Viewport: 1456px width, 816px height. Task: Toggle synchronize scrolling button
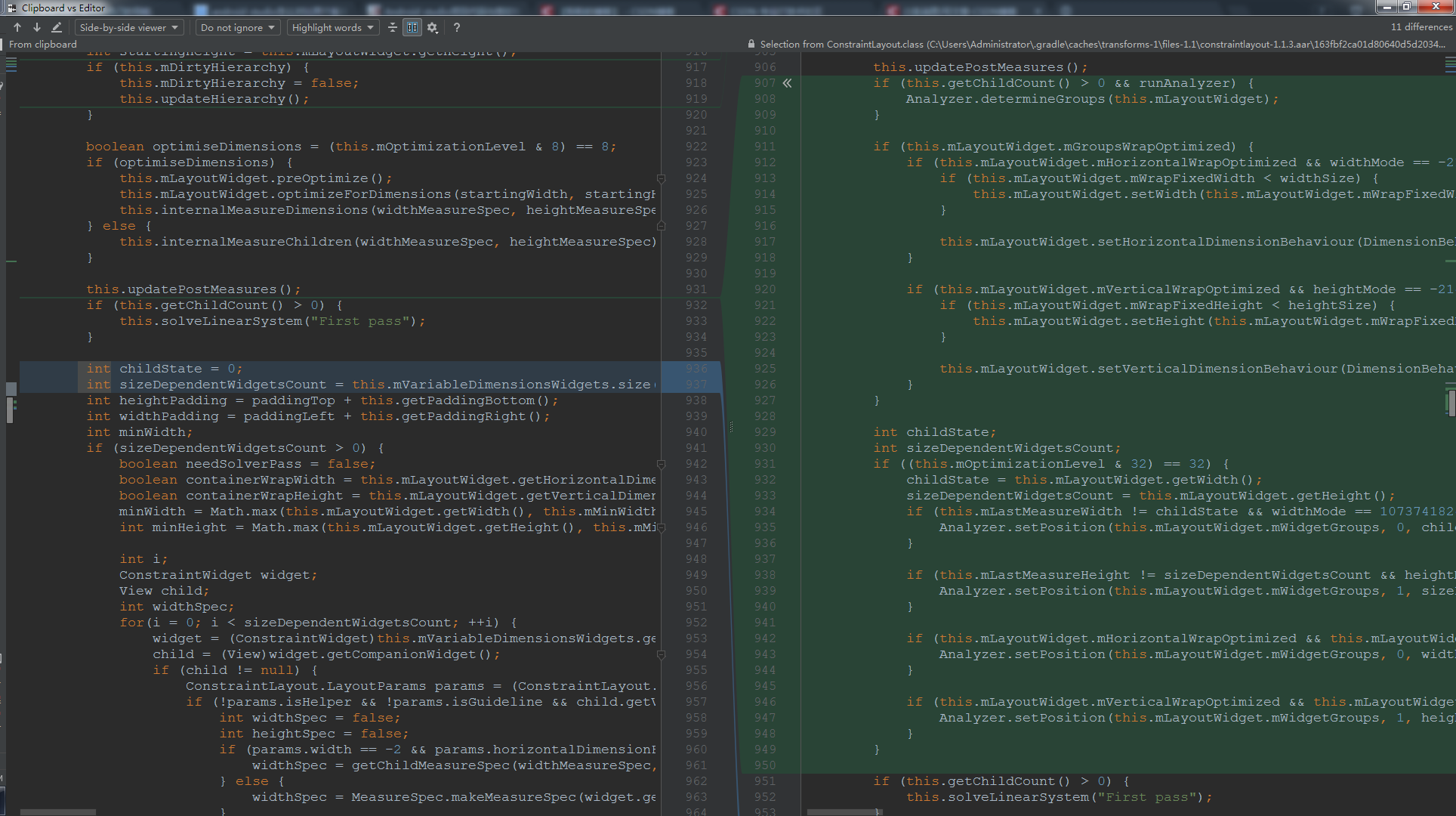pyautogui.click(x=412, y=27)
